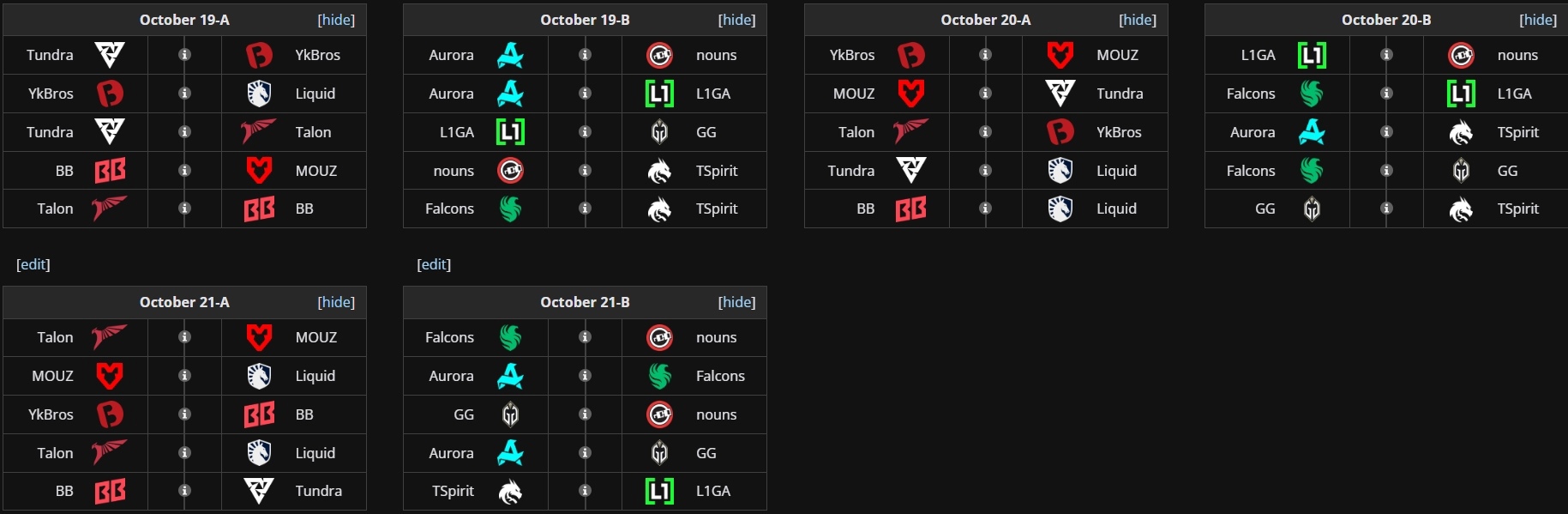Image resolution: width=1568 pixels, height=514 pixels.
Task: Open Aurora team name in Aurora vs TSpirit row
Action: (x=1253, y=132)
